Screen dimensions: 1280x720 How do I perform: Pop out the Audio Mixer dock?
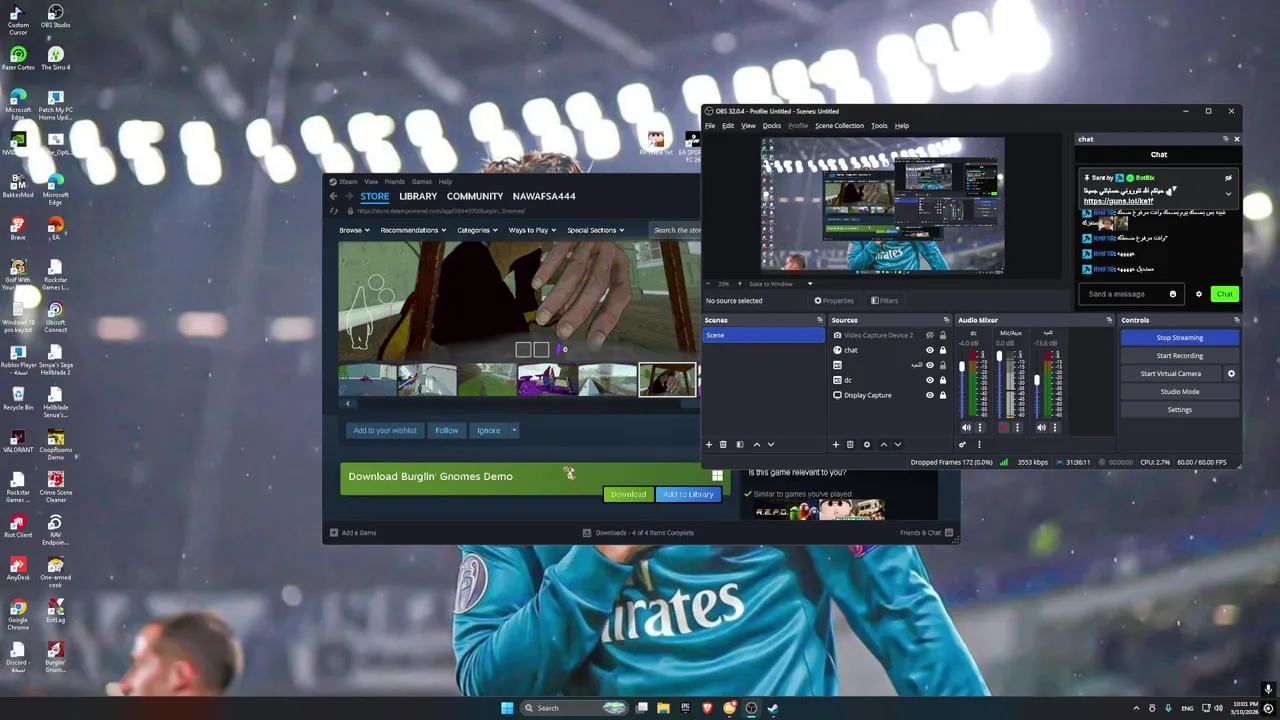pyautogui.click(x=1109, y=320)
